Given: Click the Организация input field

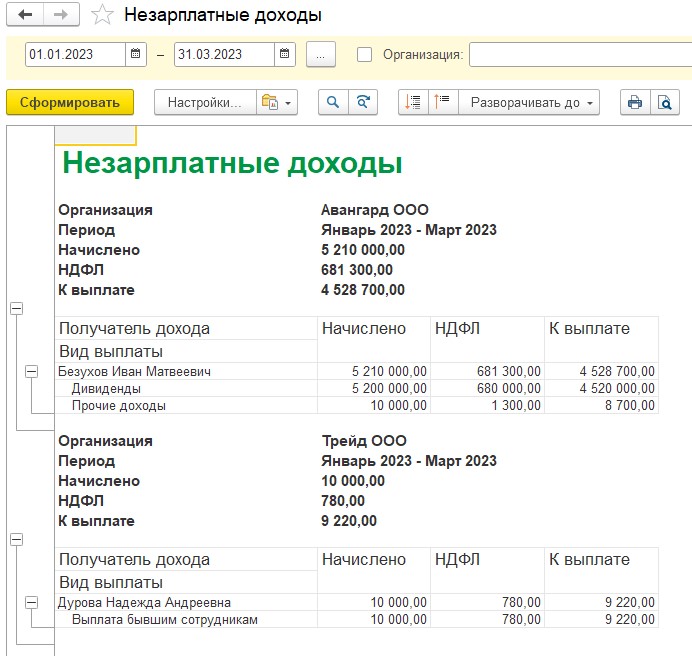Looking at the screenshot, I should (x=580, y=54).
